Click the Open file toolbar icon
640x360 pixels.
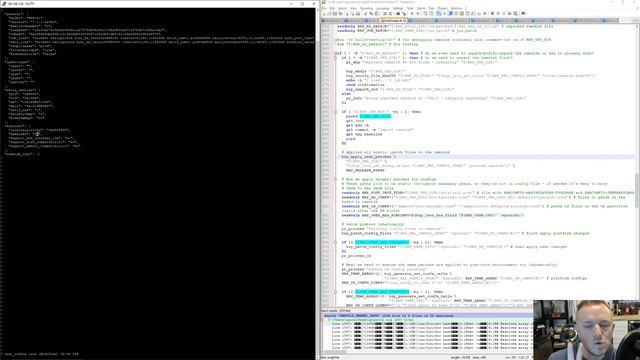329,13
